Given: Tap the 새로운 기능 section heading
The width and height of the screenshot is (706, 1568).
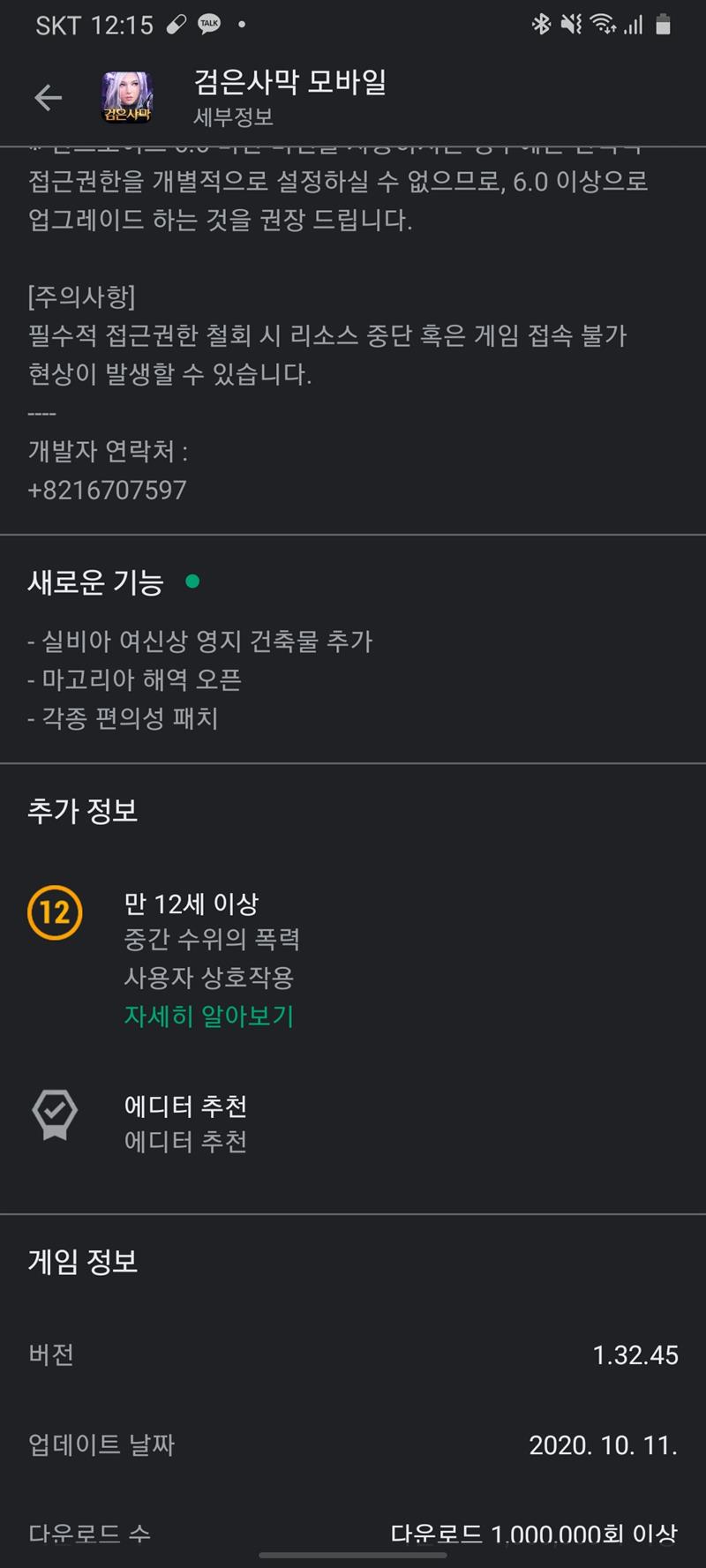Looking at the screenshot, I should pyautogui.click(x=95, y=582).
